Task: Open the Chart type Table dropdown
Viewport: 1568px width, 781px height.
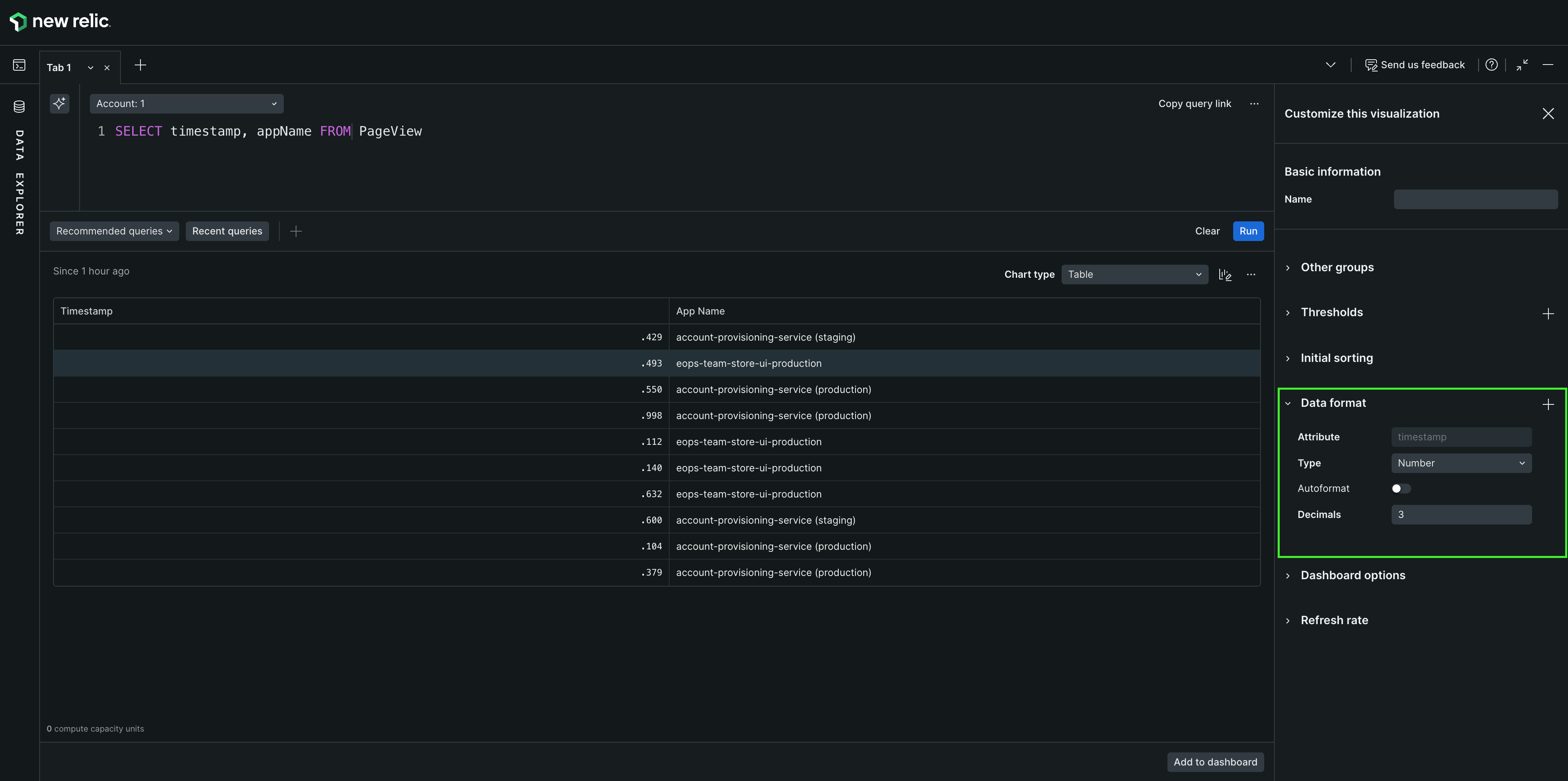Action: coord(1135,274)
